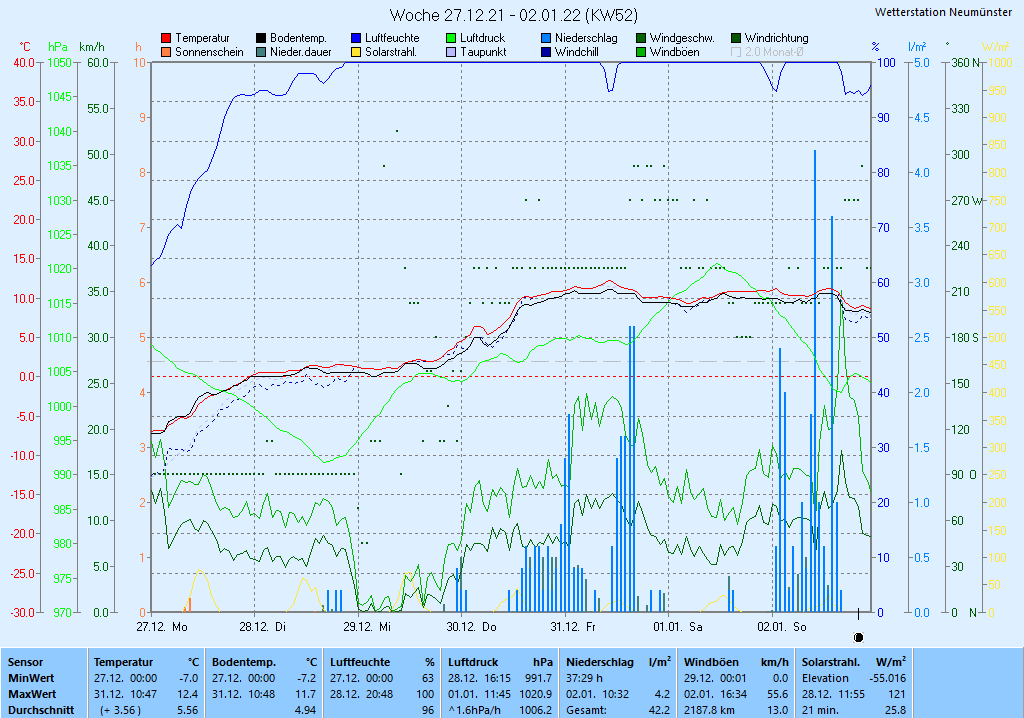Select the blue Luftfeuchte legend swatch
The image size is (1024, 718).
(x=356, y=39)
